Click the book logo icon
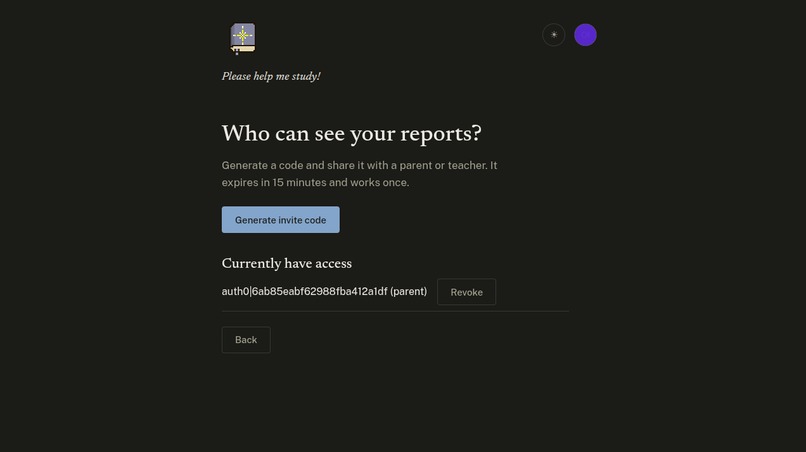Viewport: 806px width, 452px height. pyautogui.click(x=243, y=39)
